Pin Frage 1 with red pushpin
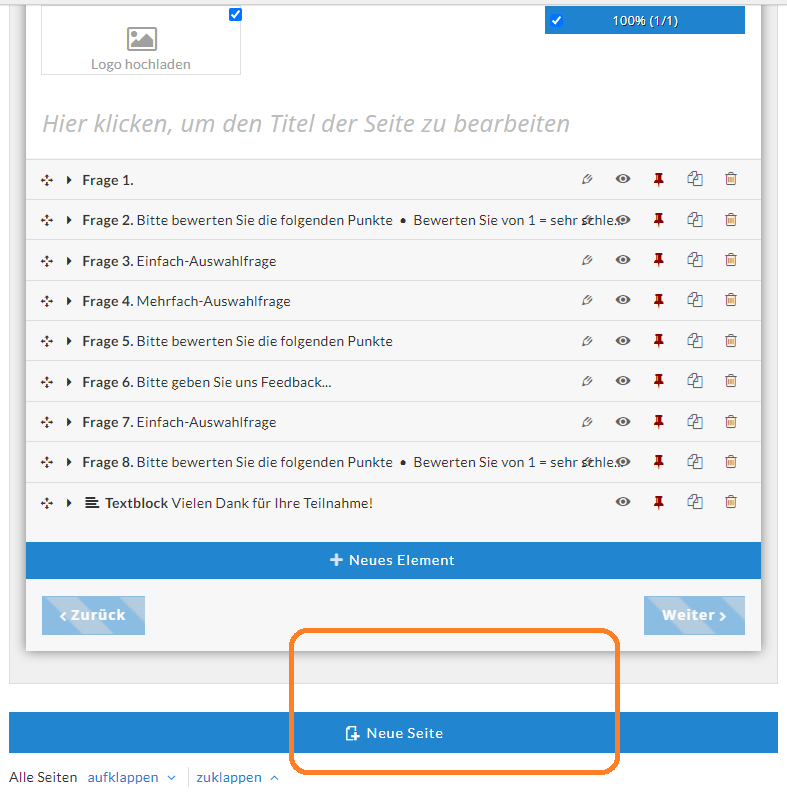The width and height of the screenshot is (787, 804). (659, 179)
